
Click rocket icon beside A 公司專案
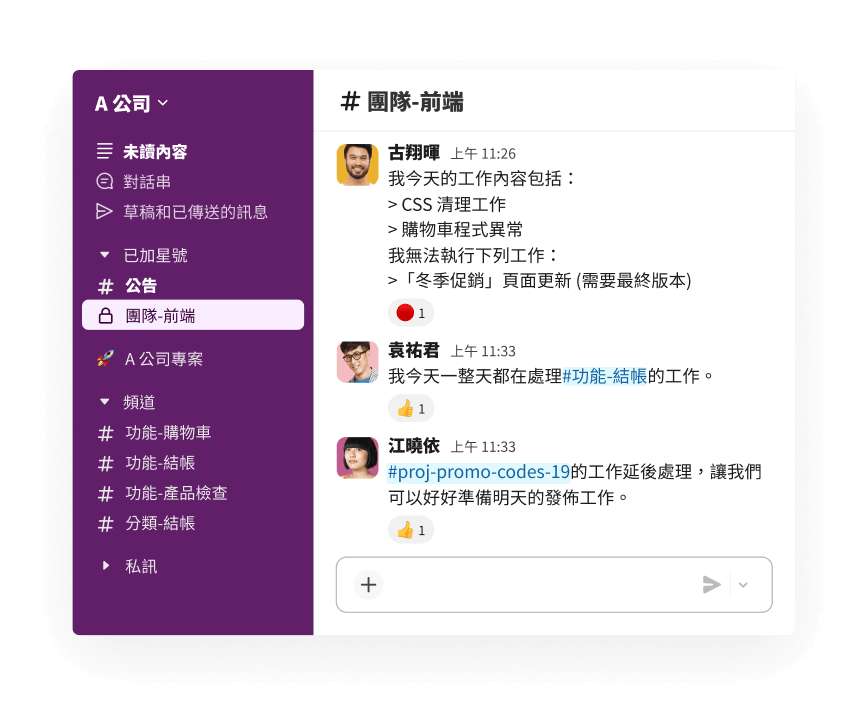point(106,359)
